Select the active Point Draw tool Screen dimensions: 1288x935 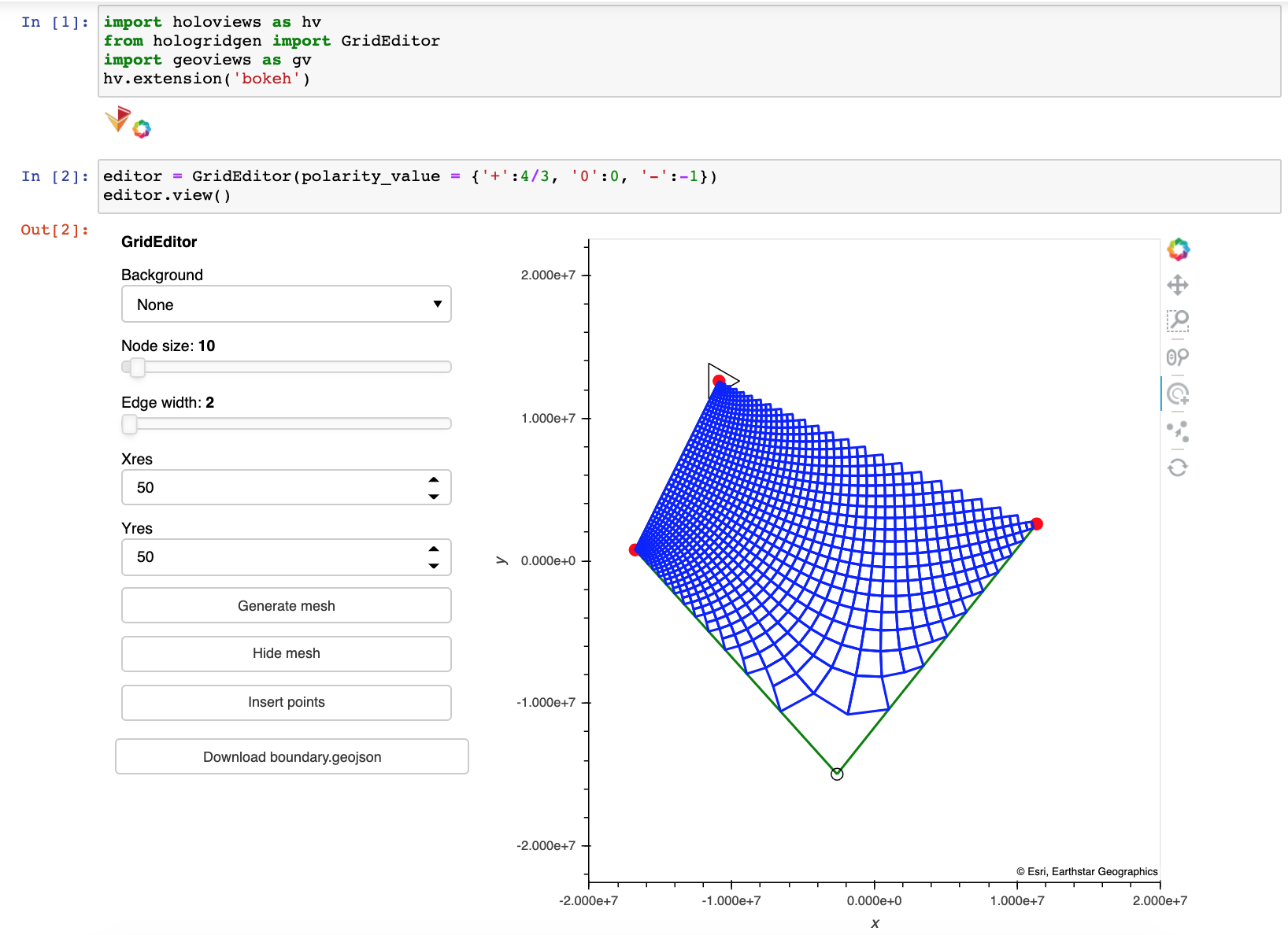(1179, 394)
